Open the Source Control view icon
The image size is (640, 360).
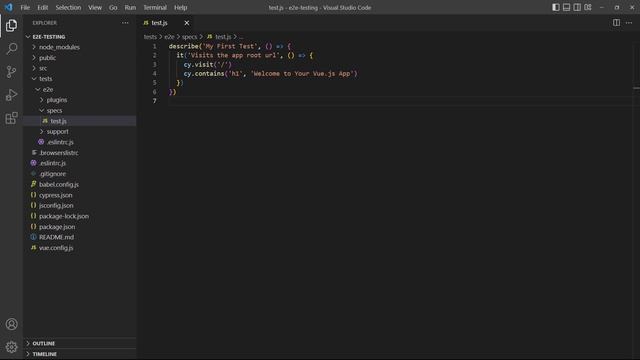[x=11, y=72]
